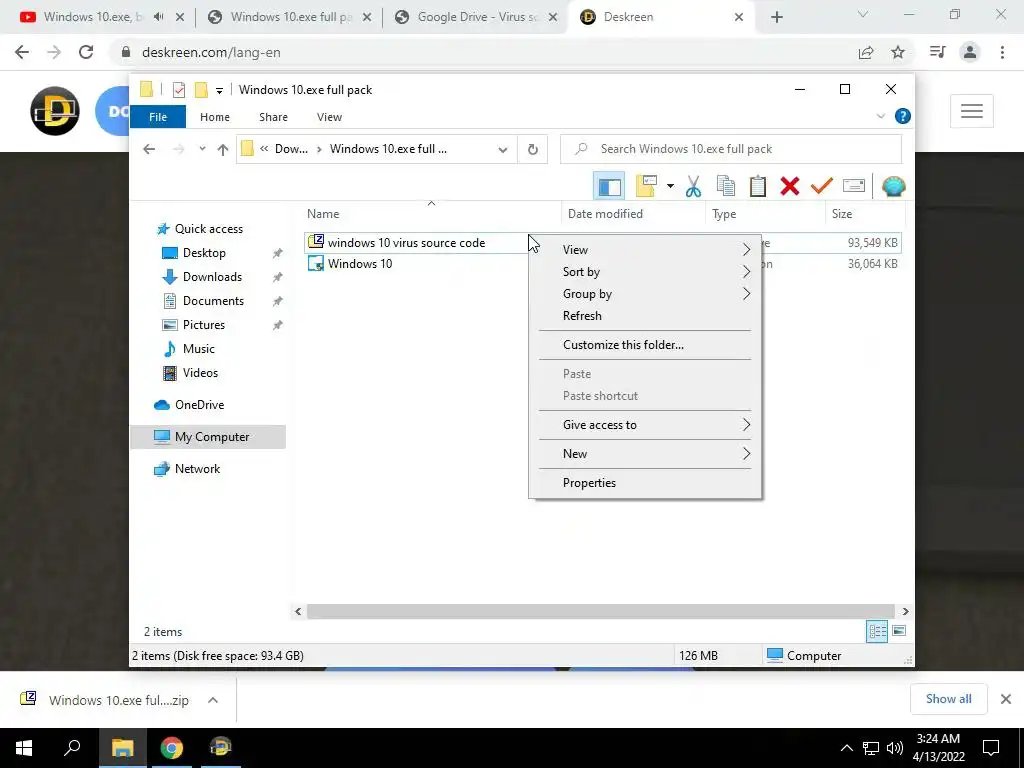Refresh the Explorer address bar
This screenshot has height=768, width=1024.
click(533, 150)
